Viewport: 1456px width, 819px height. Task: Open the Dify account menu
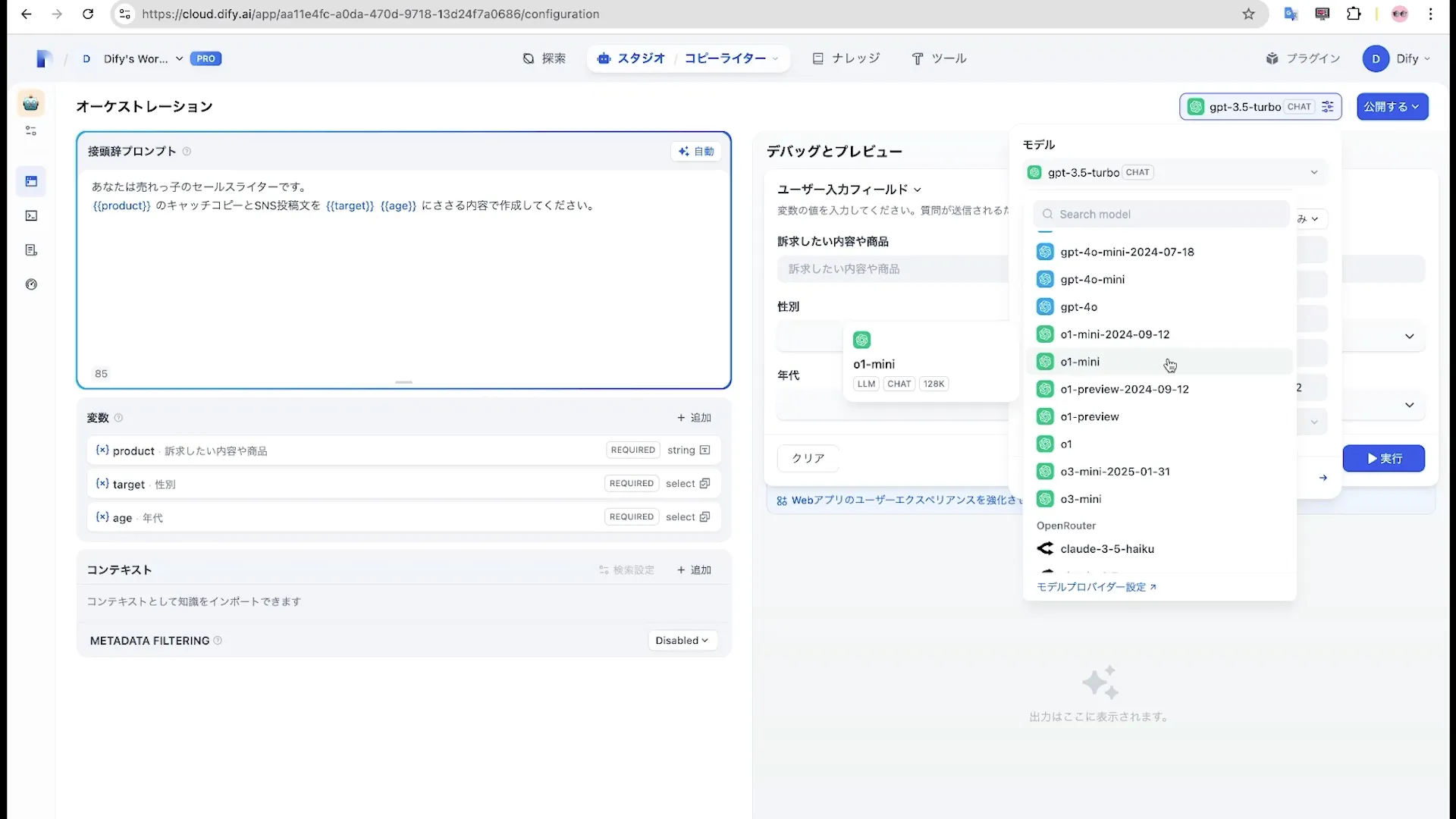pyautogui.click(x=1396, y=58)
